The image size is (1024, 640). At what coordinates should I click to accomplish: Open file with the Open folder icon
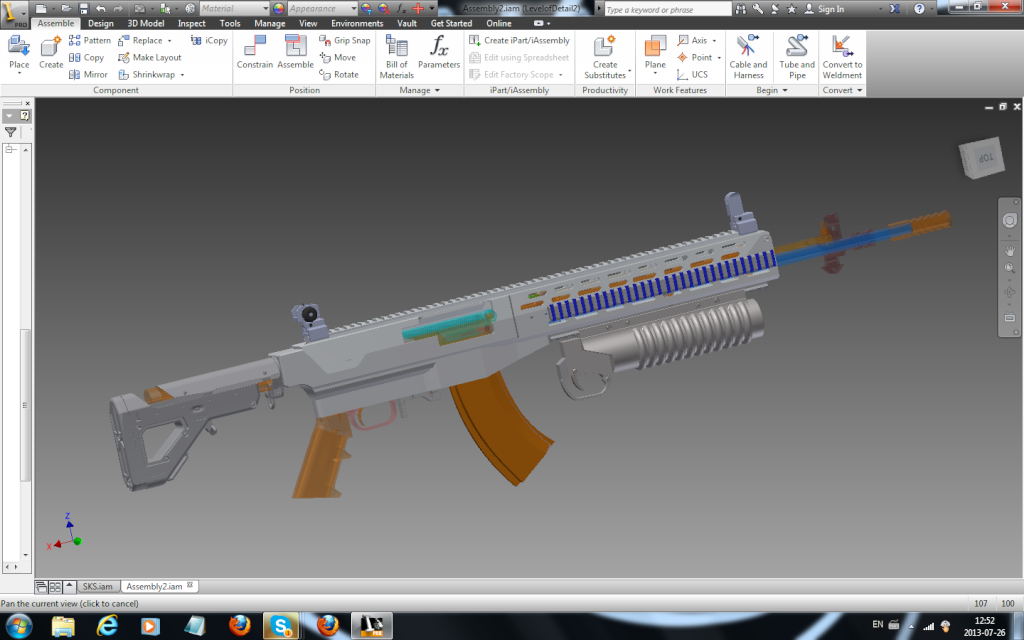[66, 8]
